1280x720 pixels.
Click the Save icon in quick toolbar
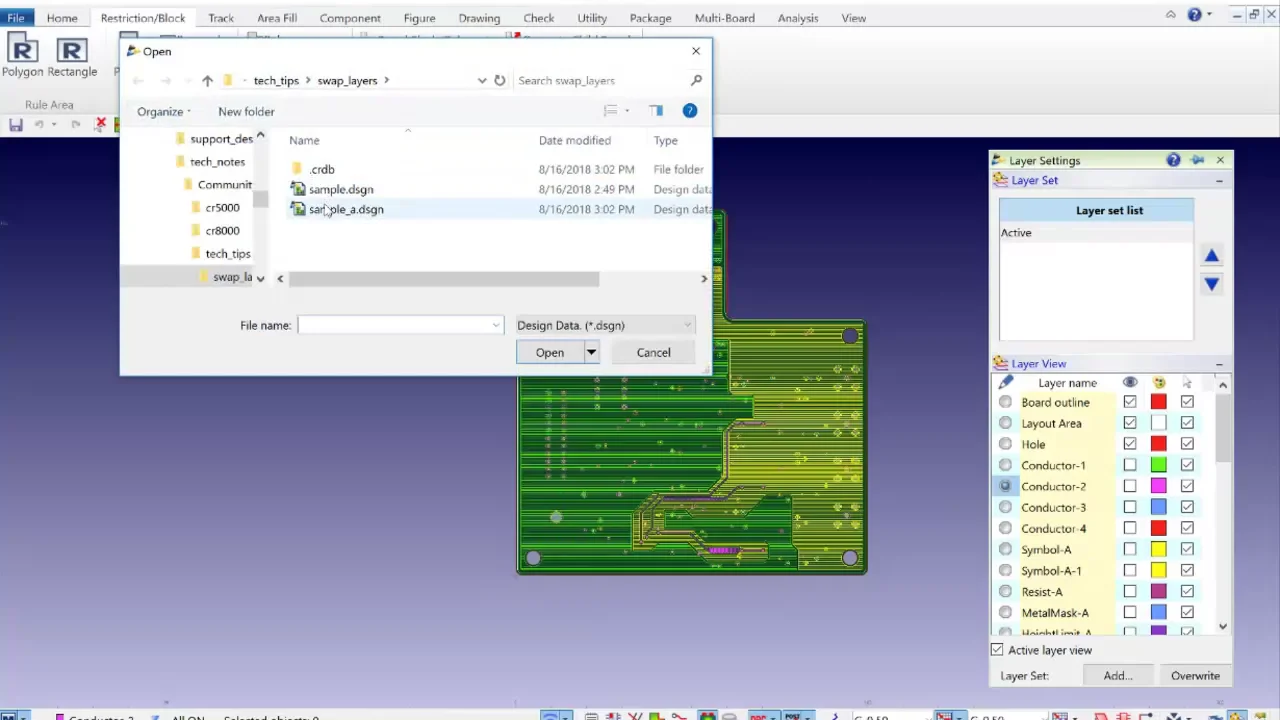point(16,124)
